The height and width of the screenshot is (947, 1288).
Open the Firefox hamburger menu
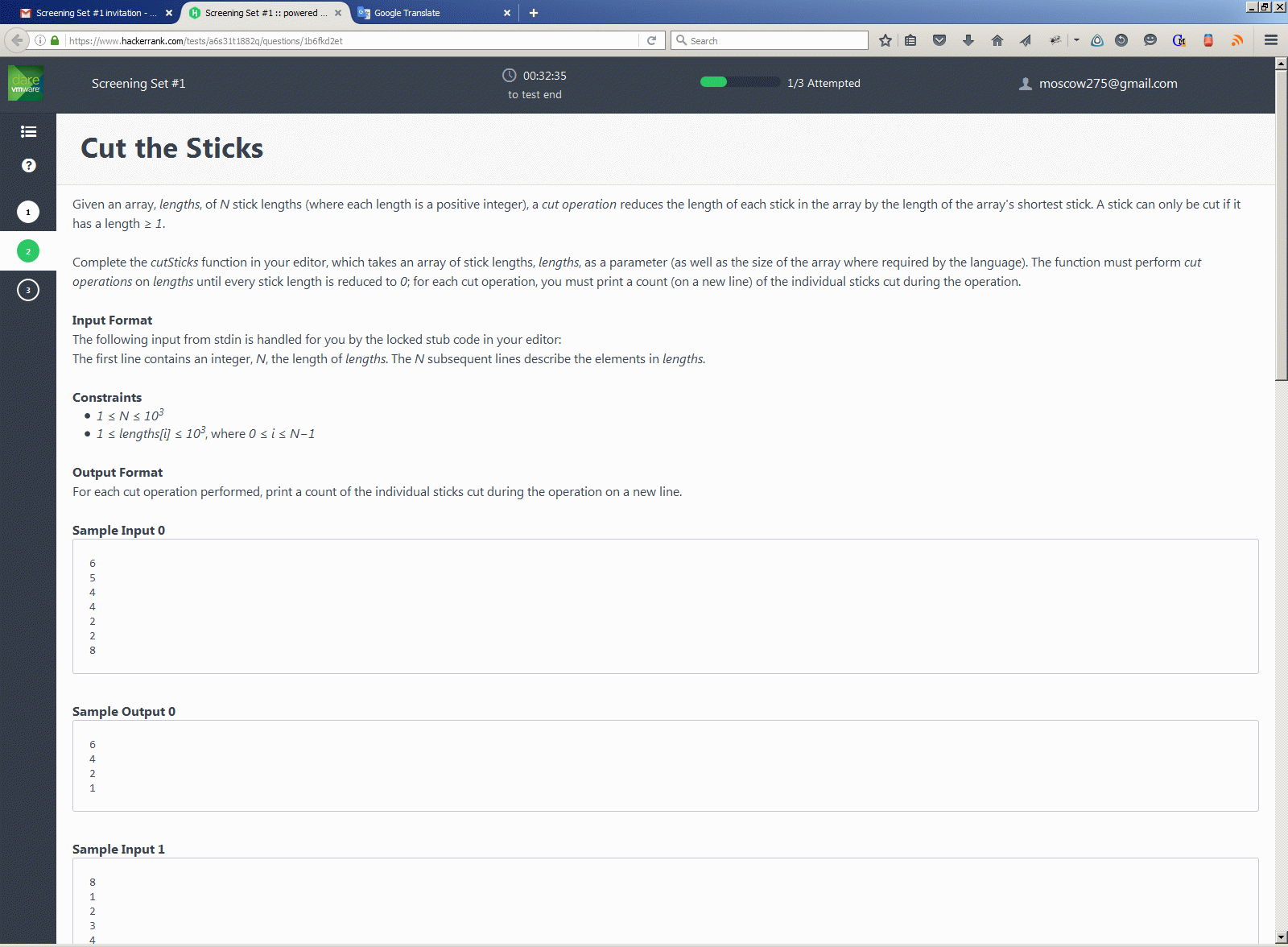(1271, 40)
